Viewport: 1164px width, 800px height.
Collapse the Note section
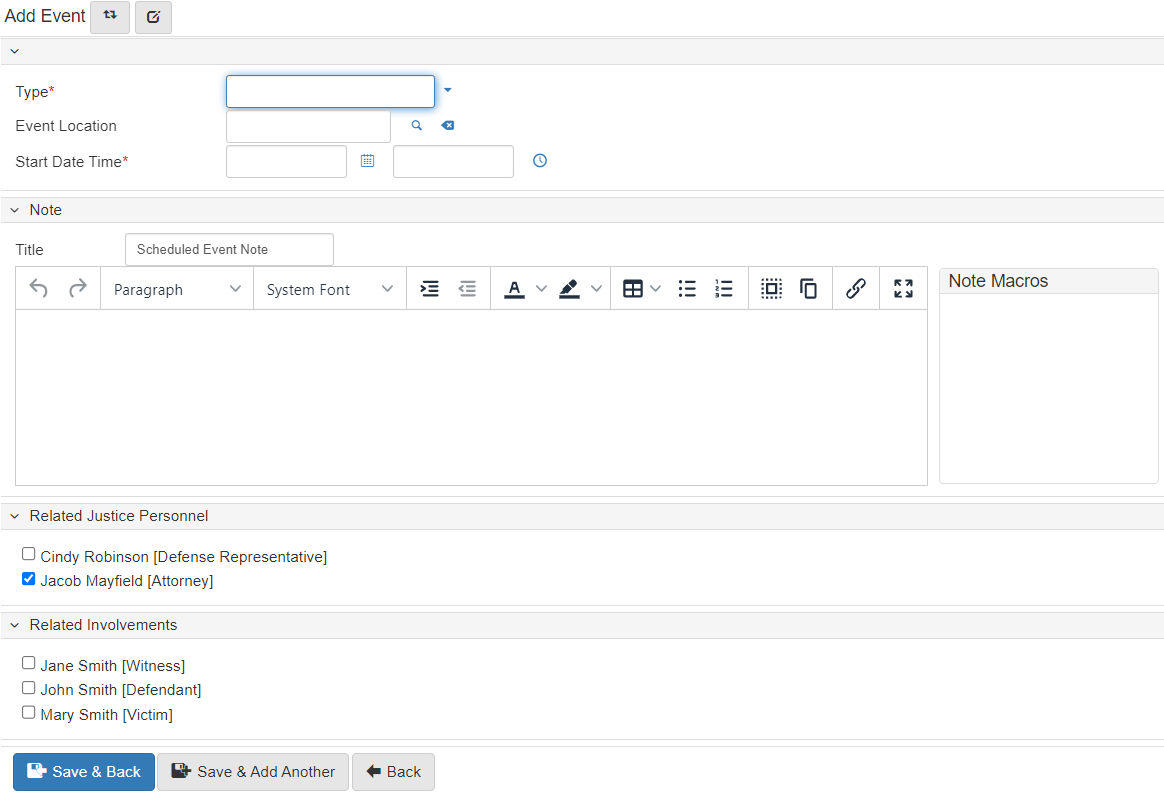tap(14, 209)
